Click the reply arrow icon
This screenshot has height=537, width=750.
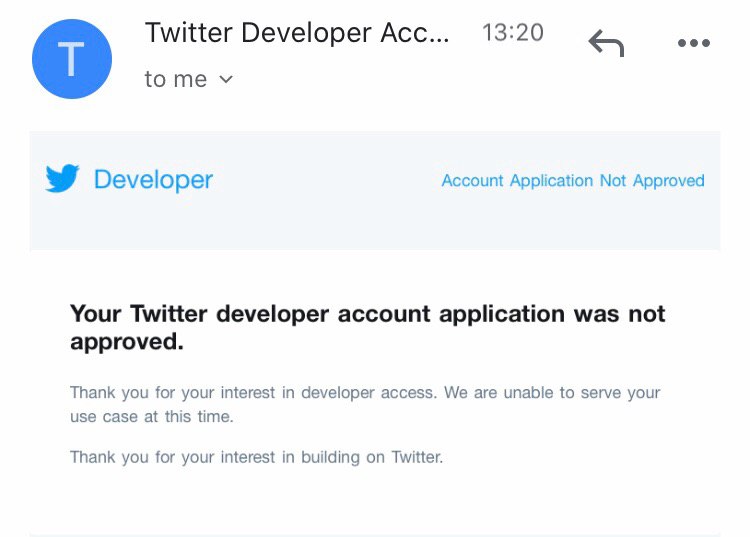[606, 44]
